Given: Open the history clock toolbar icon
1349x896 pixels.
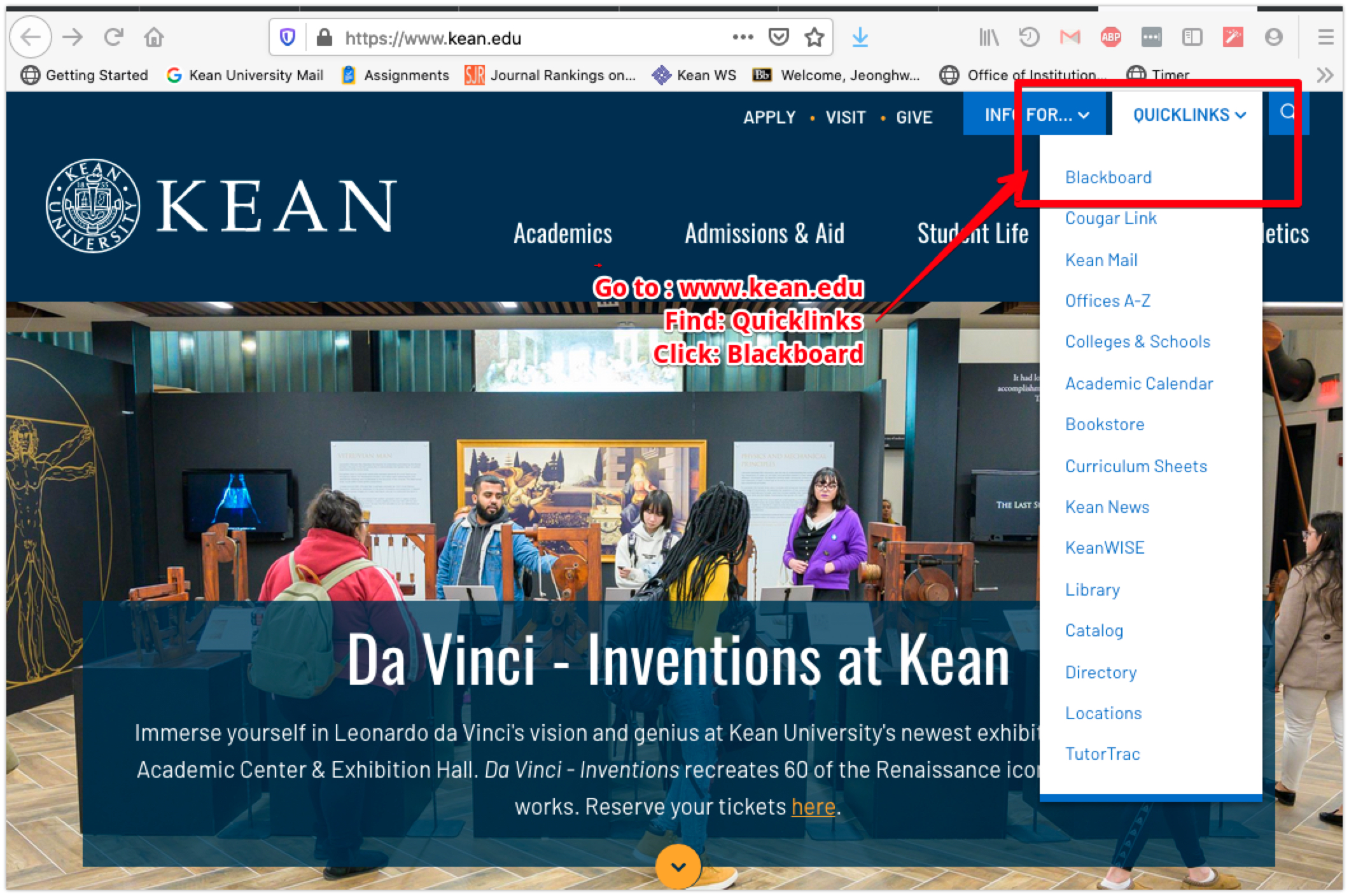Looking at the screenshot, I should [x=1028, y=38].
